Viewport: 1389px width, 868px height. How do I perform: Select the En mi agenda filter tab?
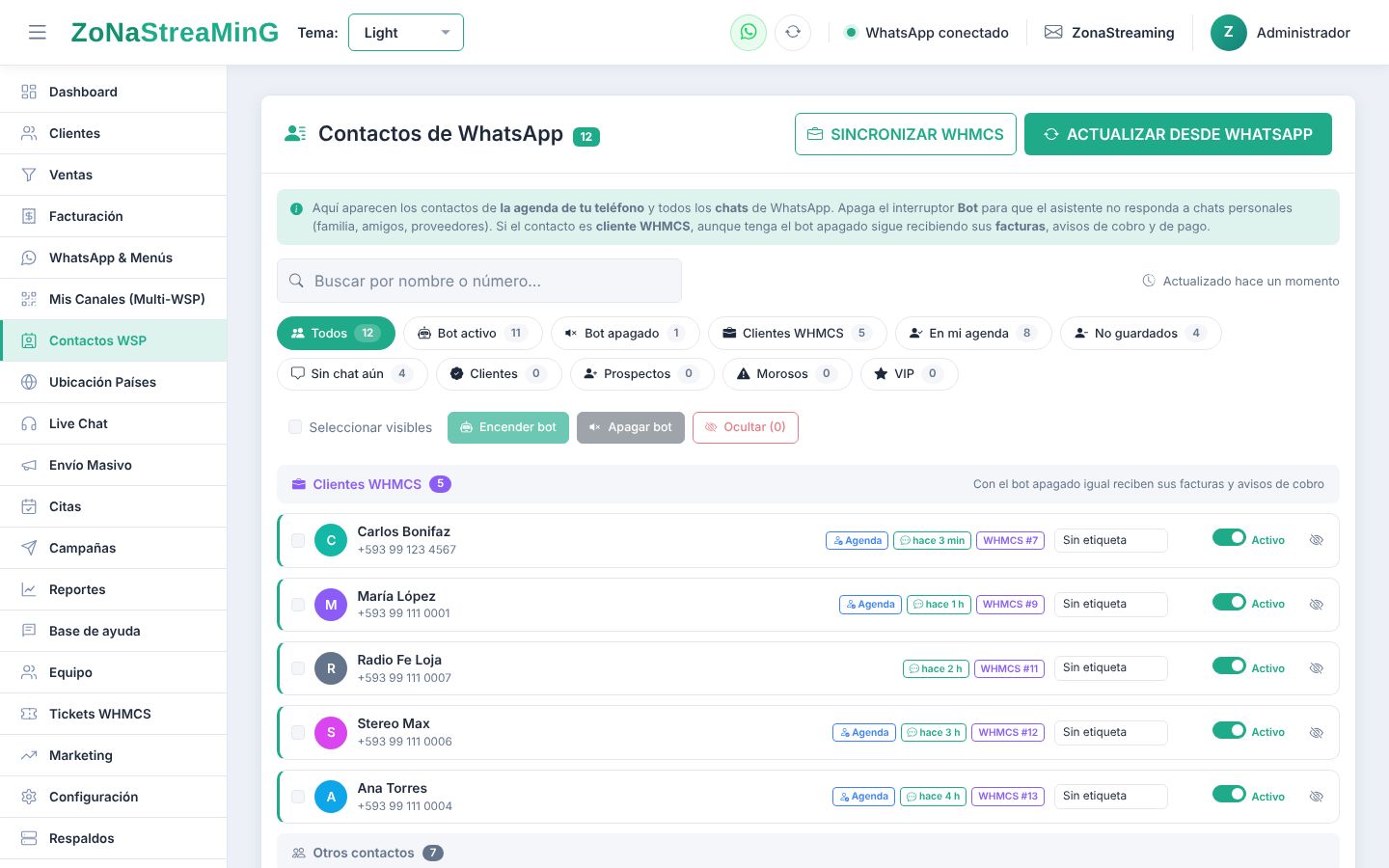pyautogui.click(x=973, y=333)
